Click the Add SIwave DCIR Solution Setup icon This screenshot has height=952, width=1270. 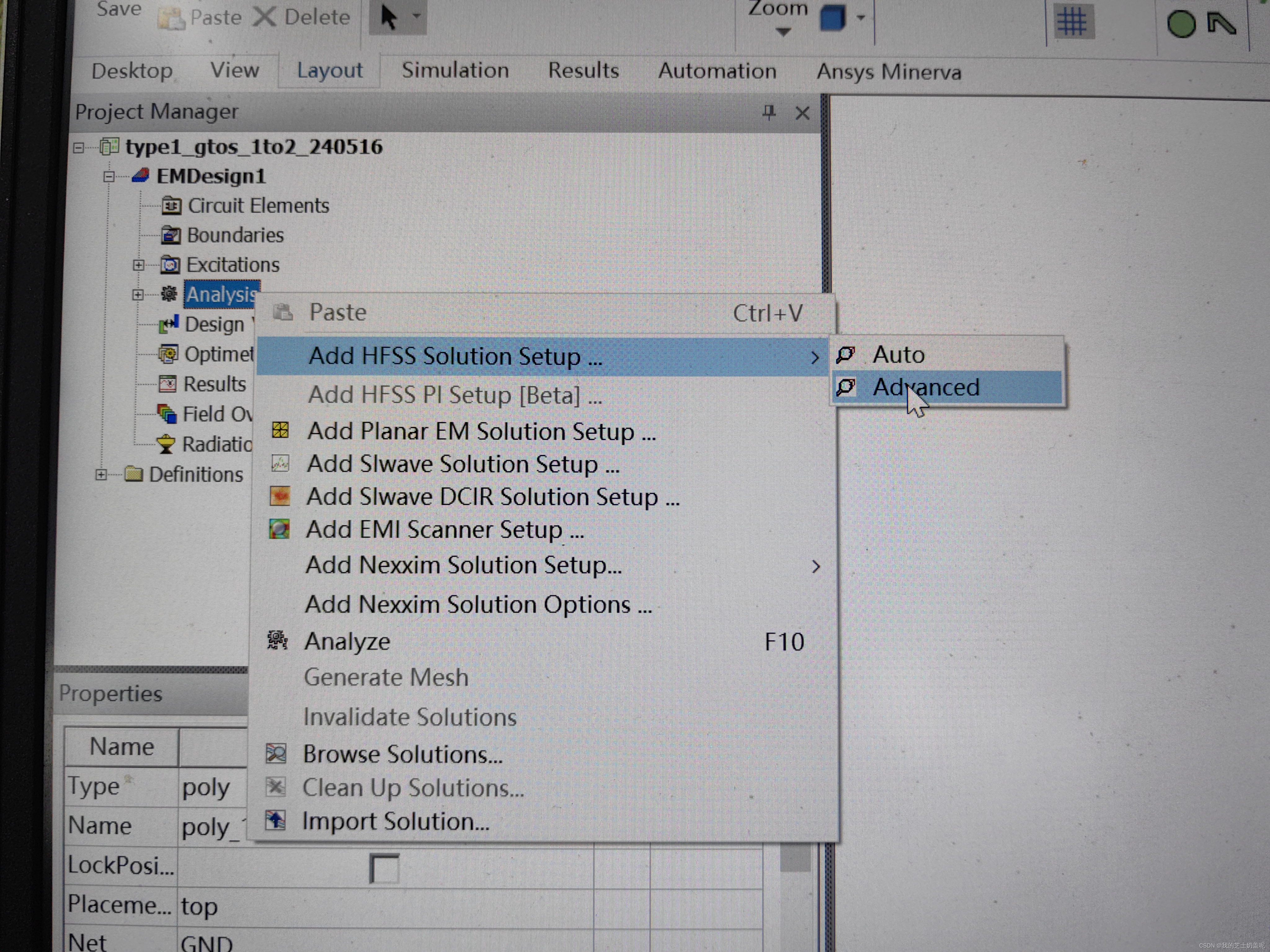(280, 496)
